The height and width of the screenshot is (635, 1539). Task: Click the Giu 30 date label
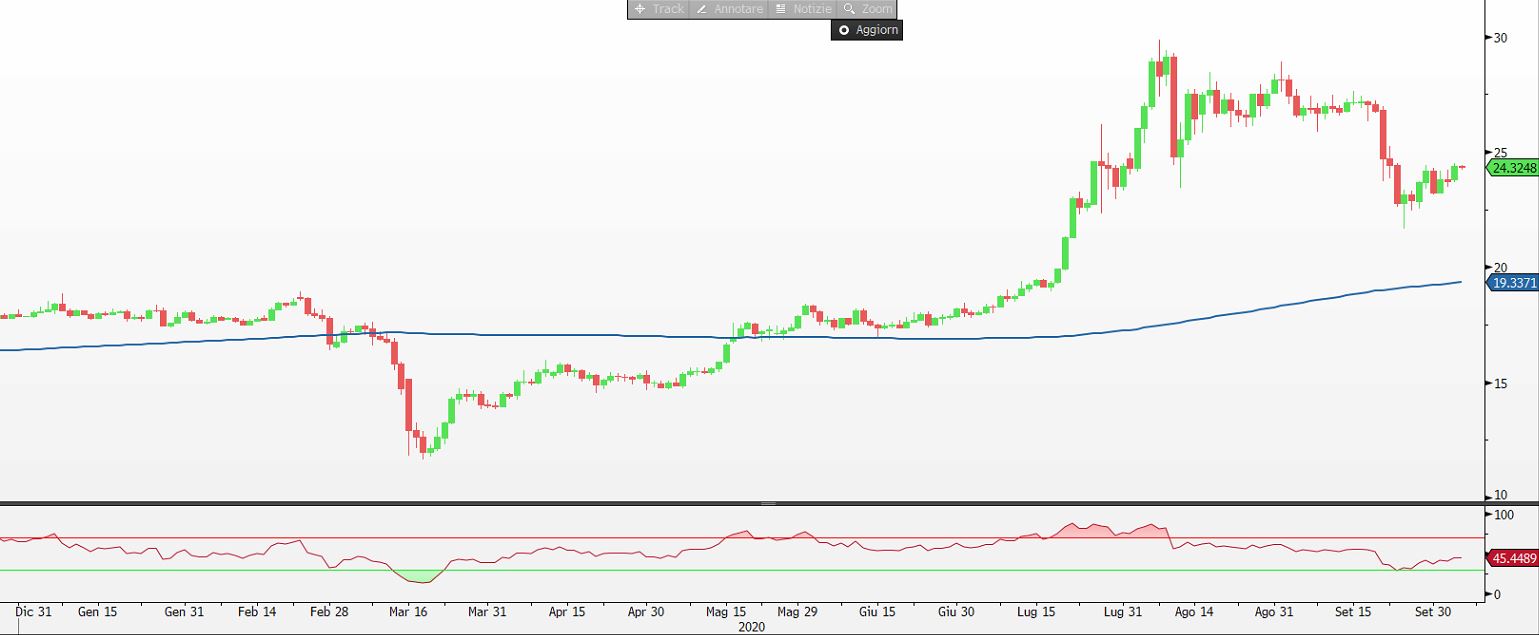tap(957, 611)
